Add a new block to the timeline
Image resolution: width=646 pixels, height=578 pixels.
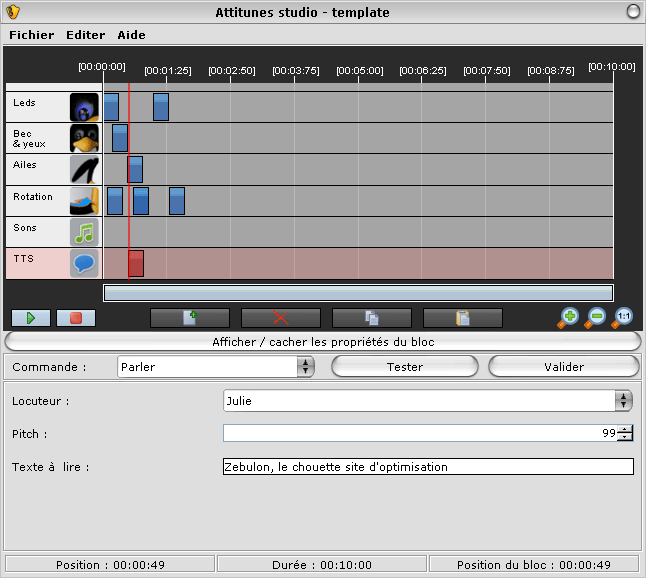point(190,318)
